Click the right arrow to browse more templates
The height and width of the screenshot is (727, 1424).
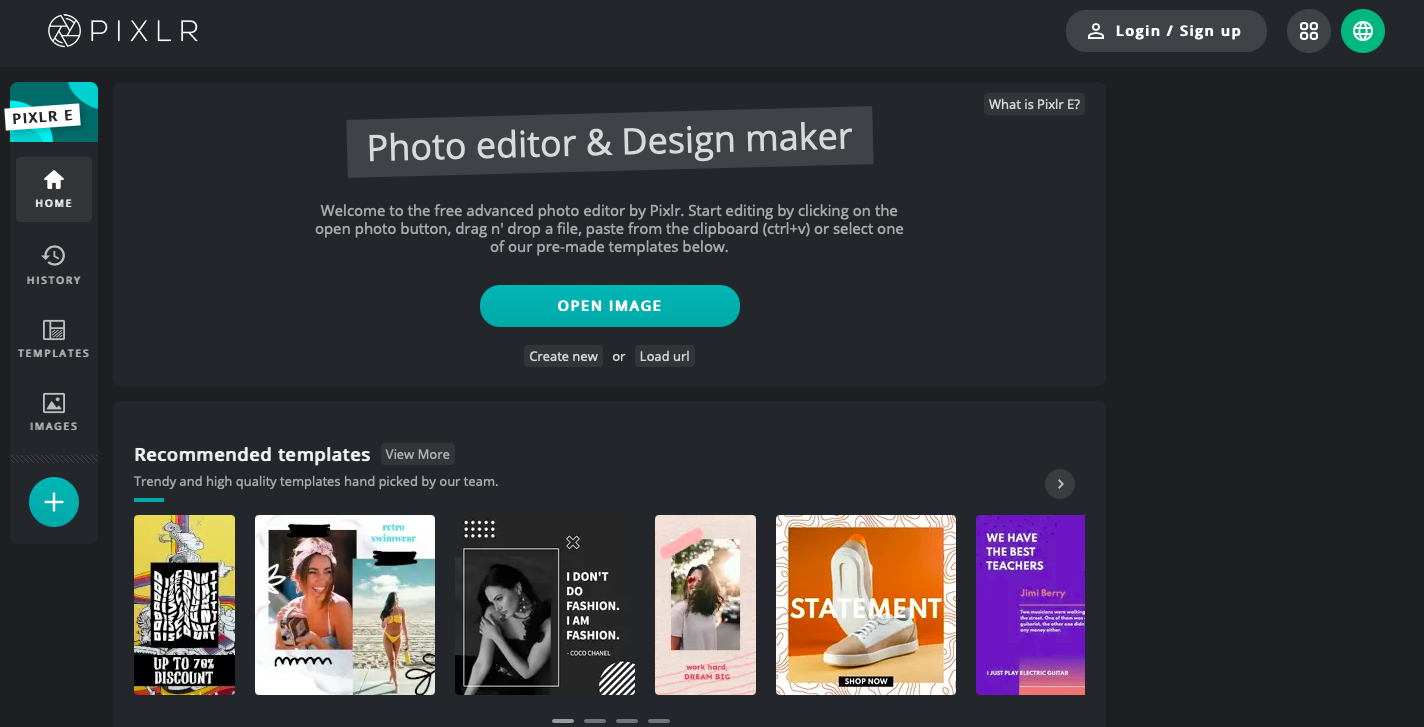(x=1059, y=484)
